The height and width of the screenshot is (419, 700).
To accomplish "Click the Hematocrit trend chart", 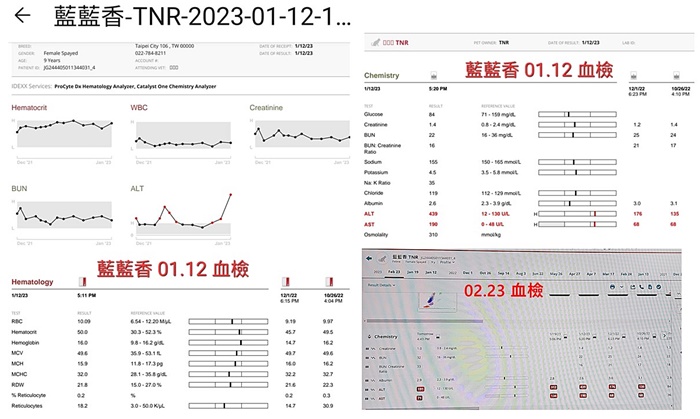I will (62, 134).
